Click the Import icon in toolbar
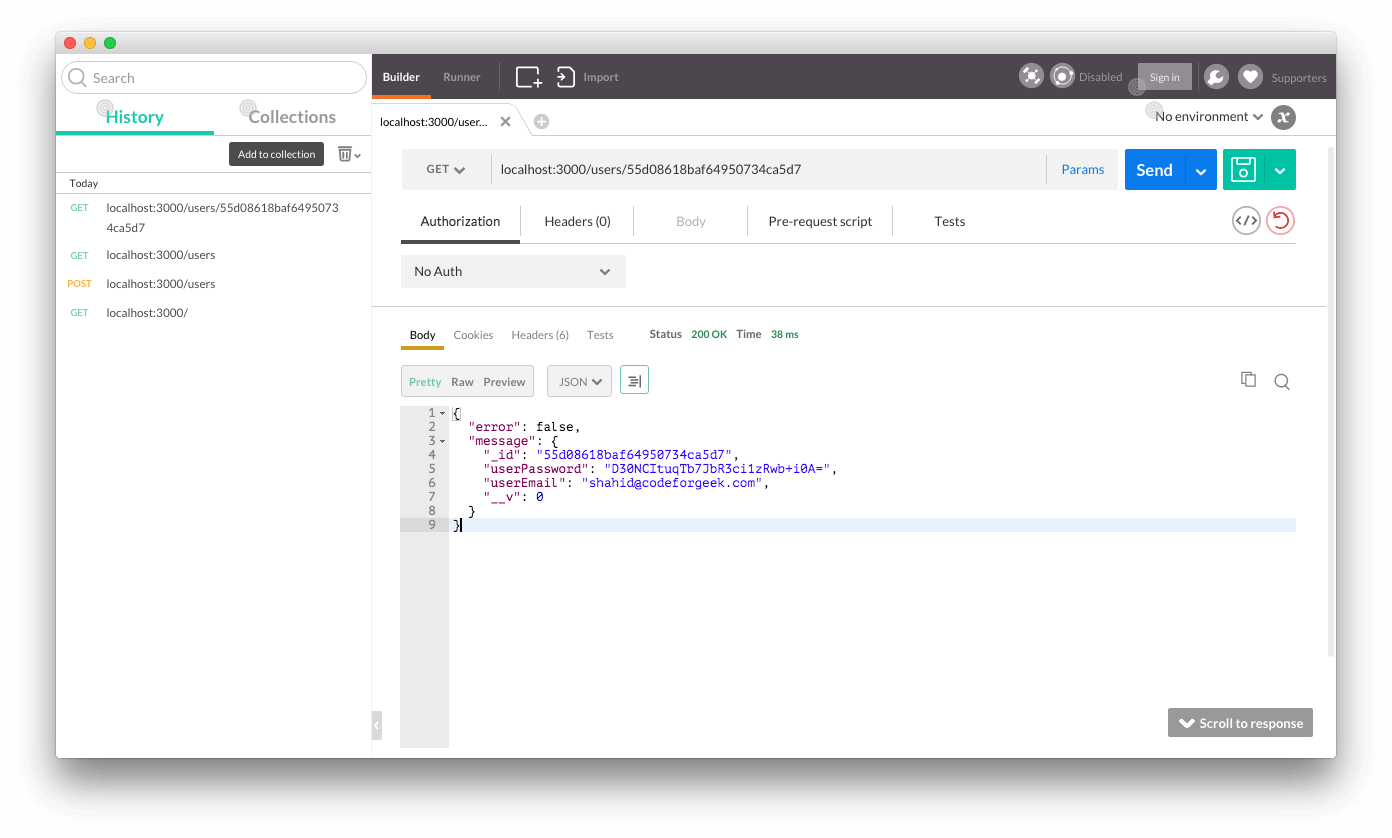1392x838 pixels. [x=566, y=77]
